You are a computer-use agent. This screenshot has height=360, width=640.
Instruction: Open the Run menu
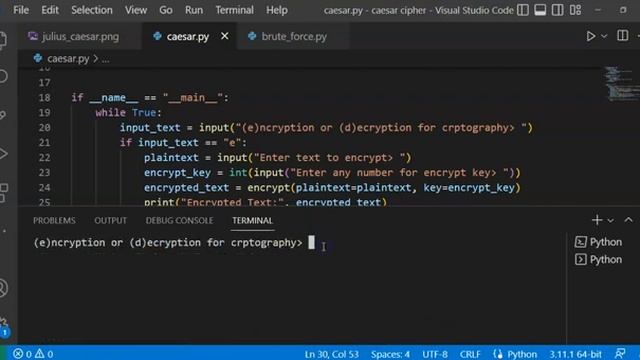pos(193,10)
